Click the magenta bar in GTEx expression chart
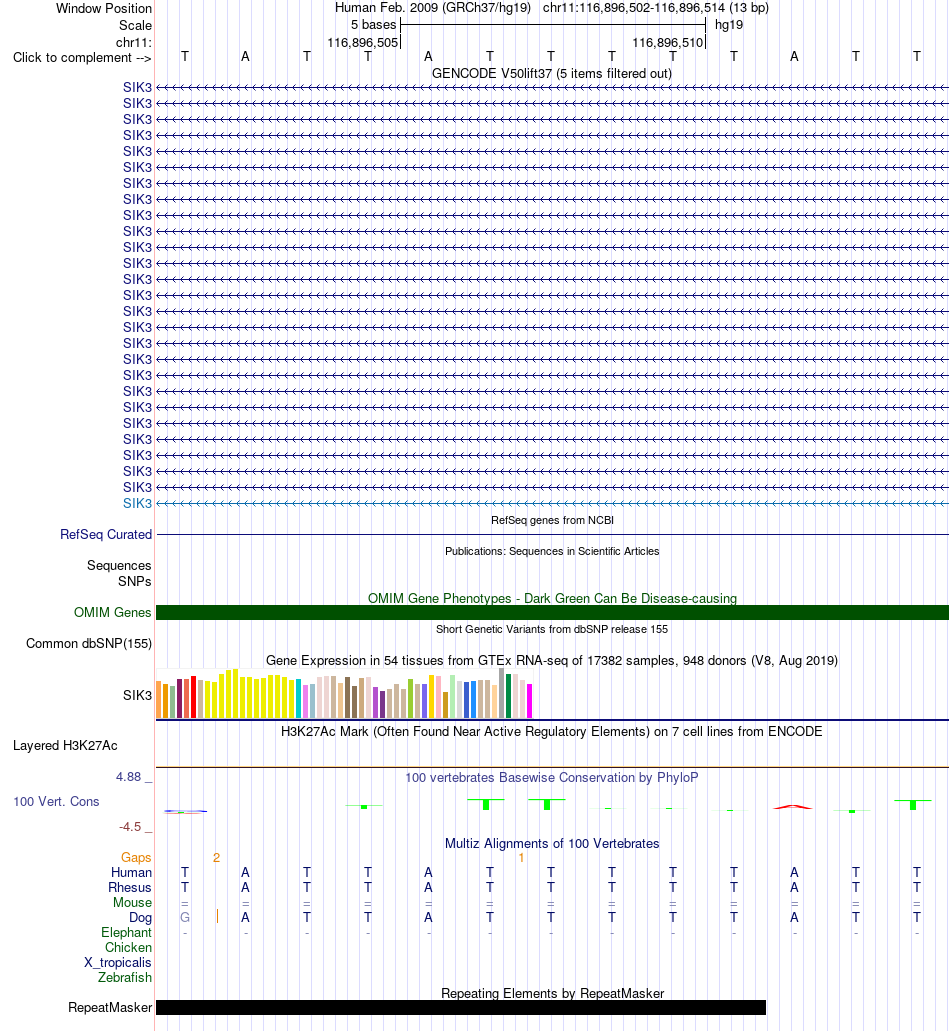 tap(529, 701)
